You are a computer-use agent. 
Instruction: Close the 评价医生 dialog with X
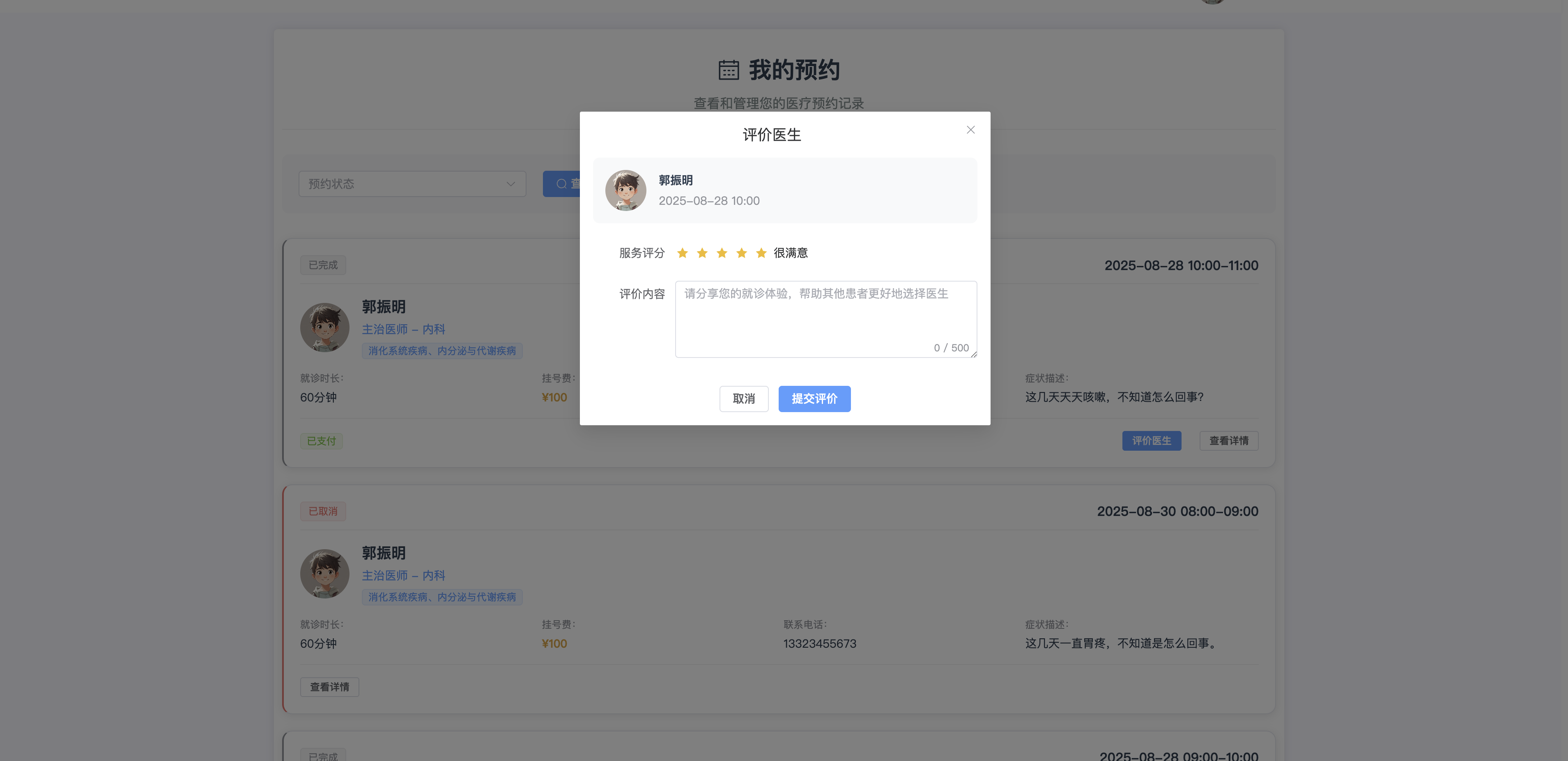[x=970, y=130]
